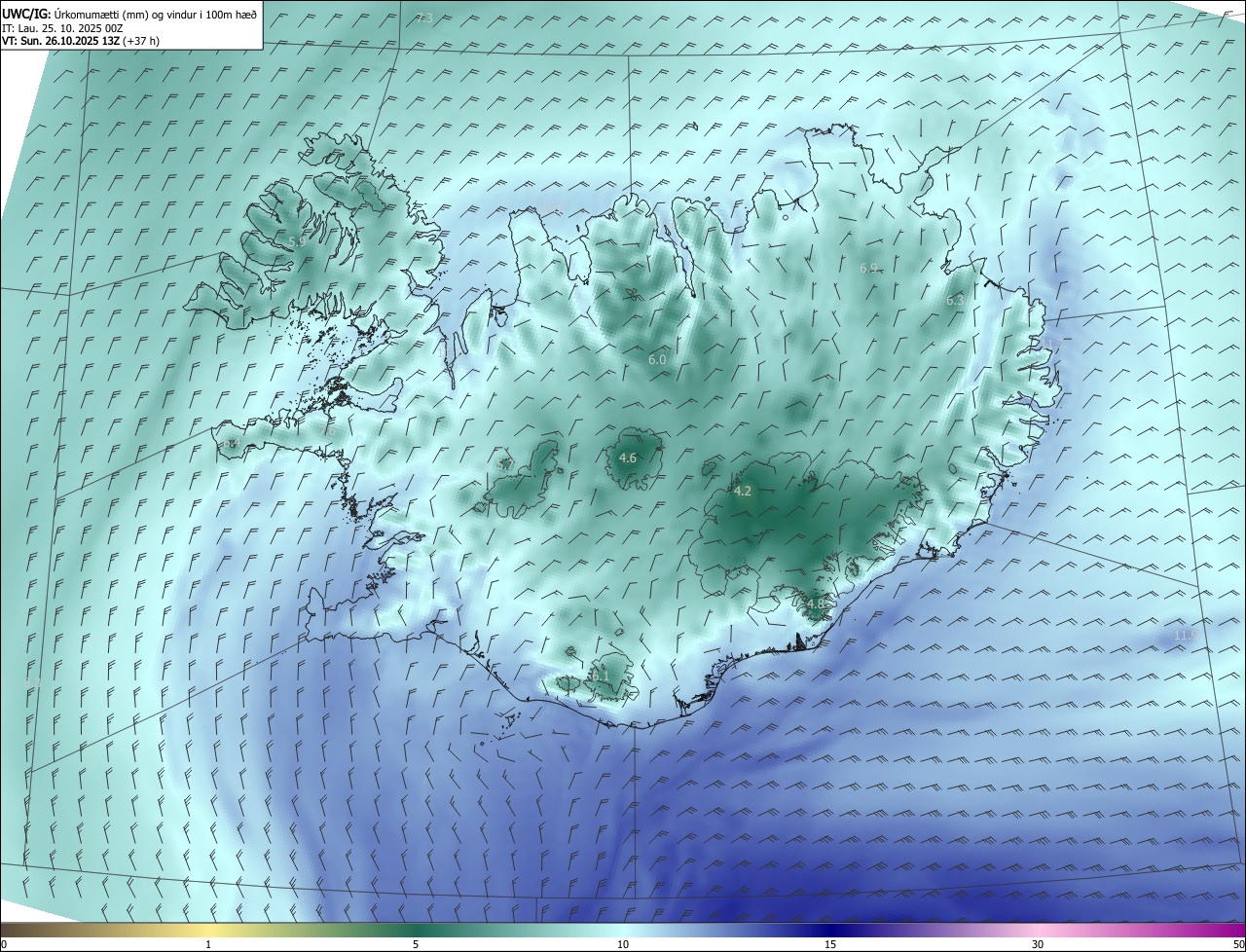Click the VT: Sun. 26.10.2025 13Z line
This screenshot has height=952, width=1246.
click(x=81, y=41)
